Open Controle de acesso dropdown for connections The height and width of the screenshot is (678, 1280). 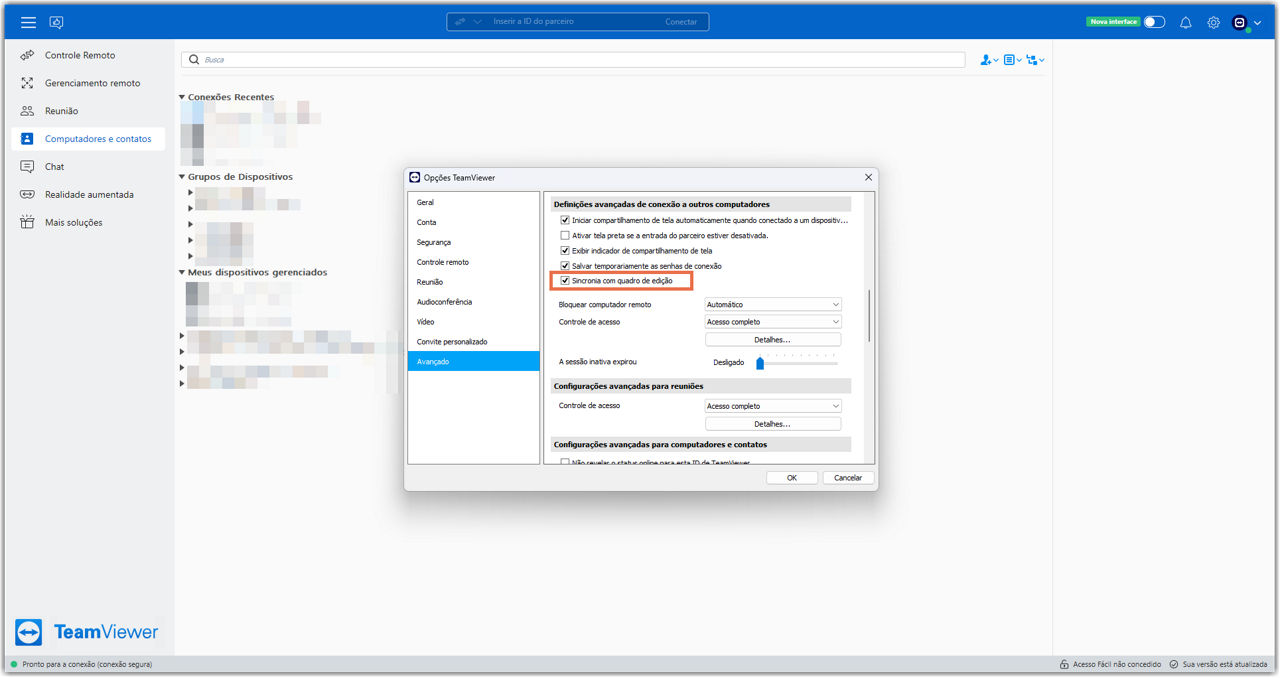tap(773, 322)
